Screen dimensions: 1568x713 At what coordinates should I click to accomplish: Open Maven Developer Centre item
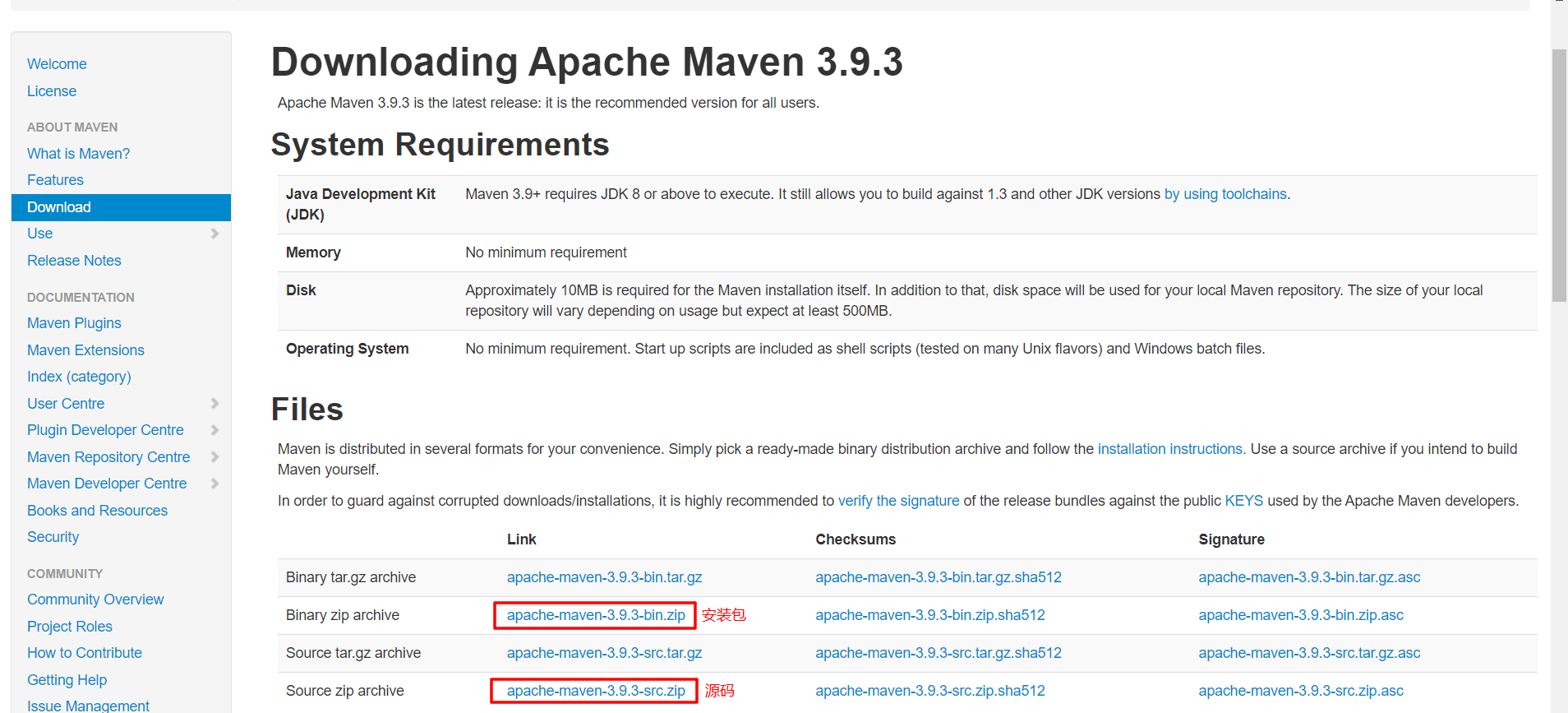pyautogui.click(x=107, y=484)
